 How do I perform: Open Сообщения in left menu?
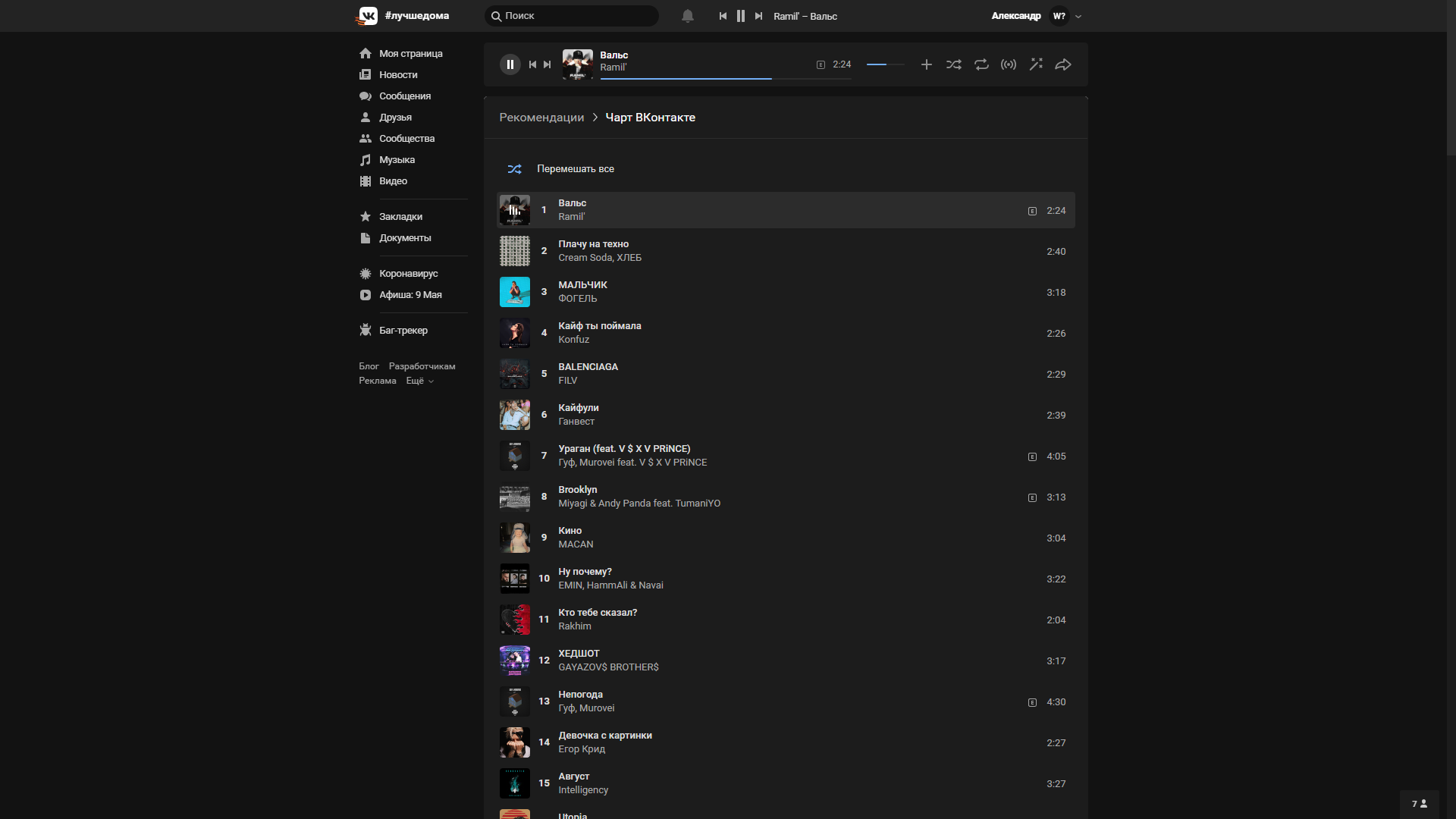click(x=404, y=96)
